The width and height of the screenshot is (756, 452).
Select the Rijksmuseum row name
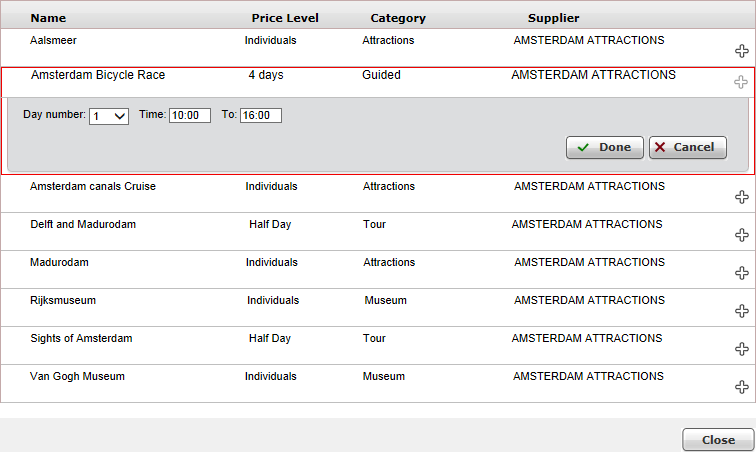tap(63, 300)
